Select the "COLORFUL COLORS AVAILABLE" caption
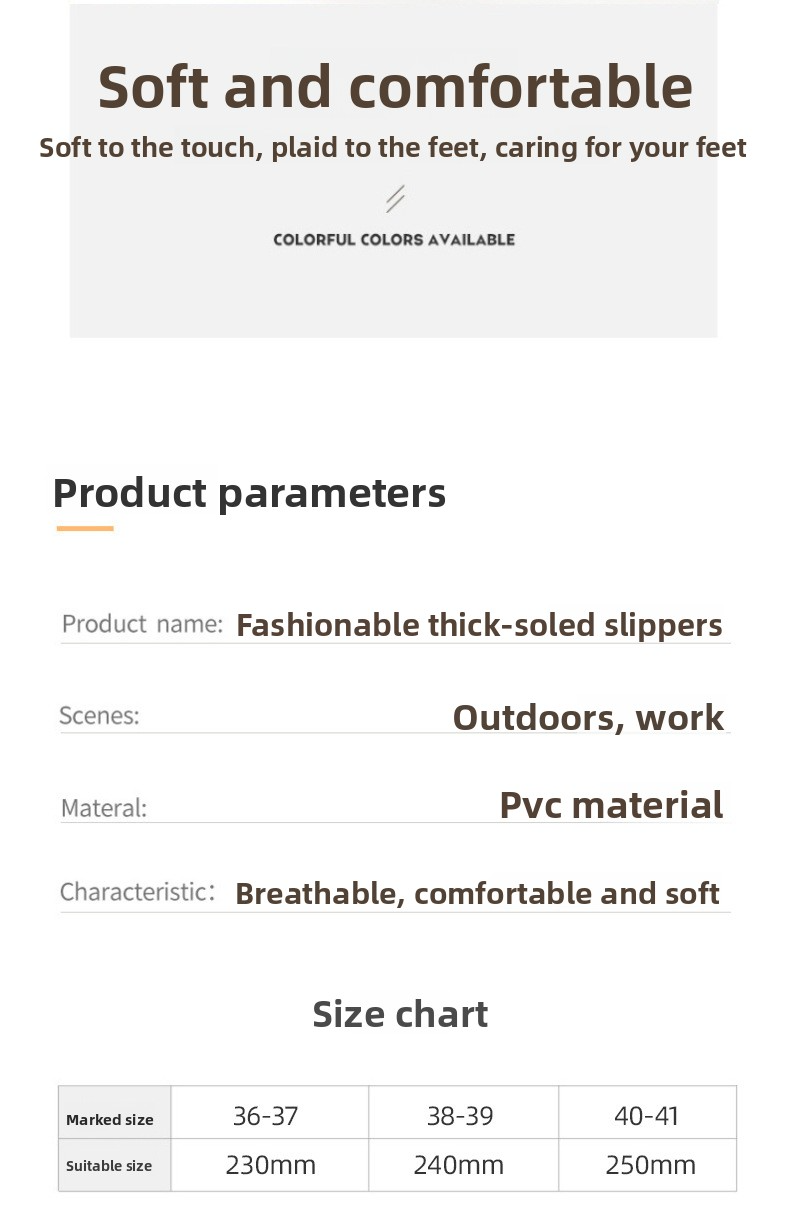790x1222 pixels. coord(394,240)
